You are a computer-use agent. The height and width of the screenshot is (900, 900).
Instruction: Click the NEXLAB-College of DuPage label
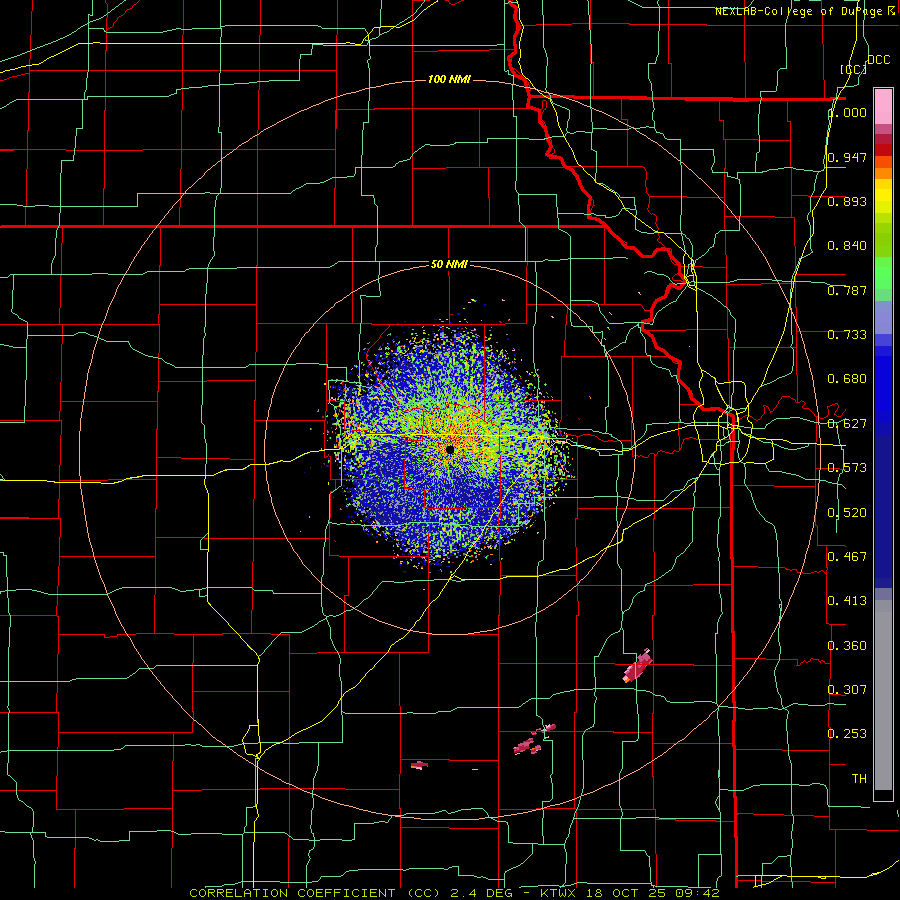tap(804, 11)
